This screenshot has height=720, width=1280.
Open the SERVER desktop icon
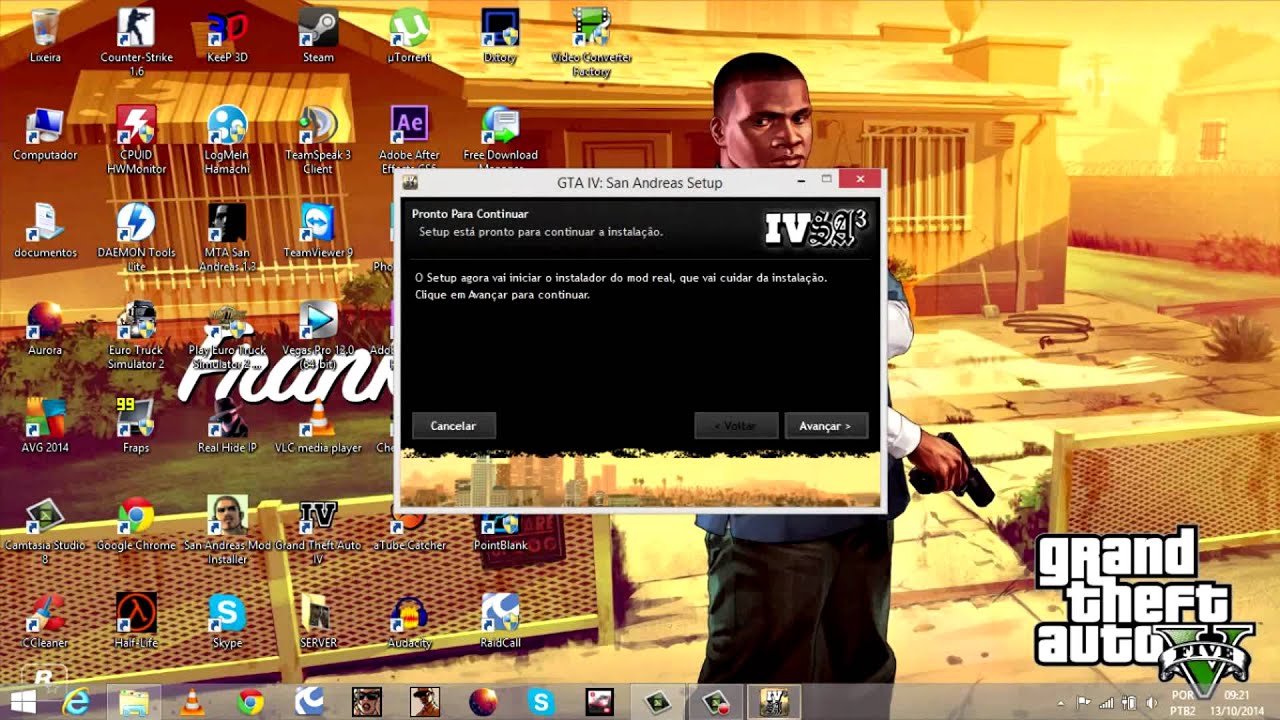pos(318,622)
